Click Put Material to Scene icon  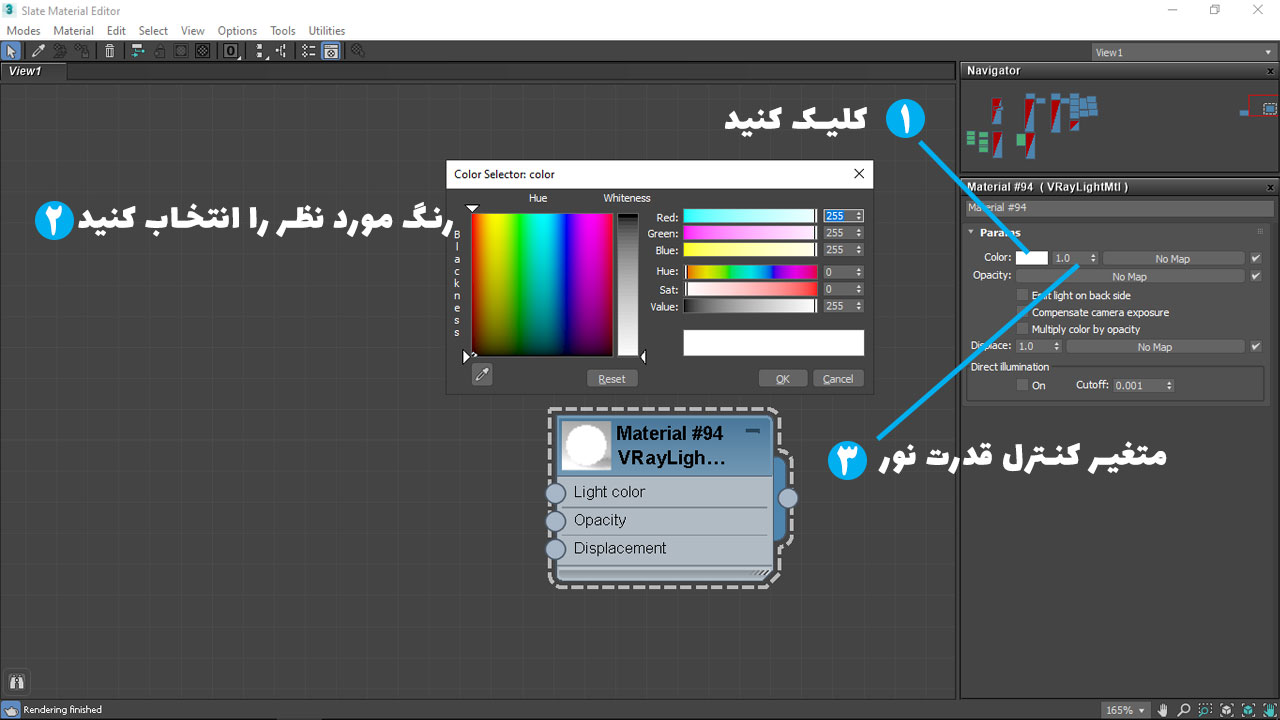[x=60, y=51]
